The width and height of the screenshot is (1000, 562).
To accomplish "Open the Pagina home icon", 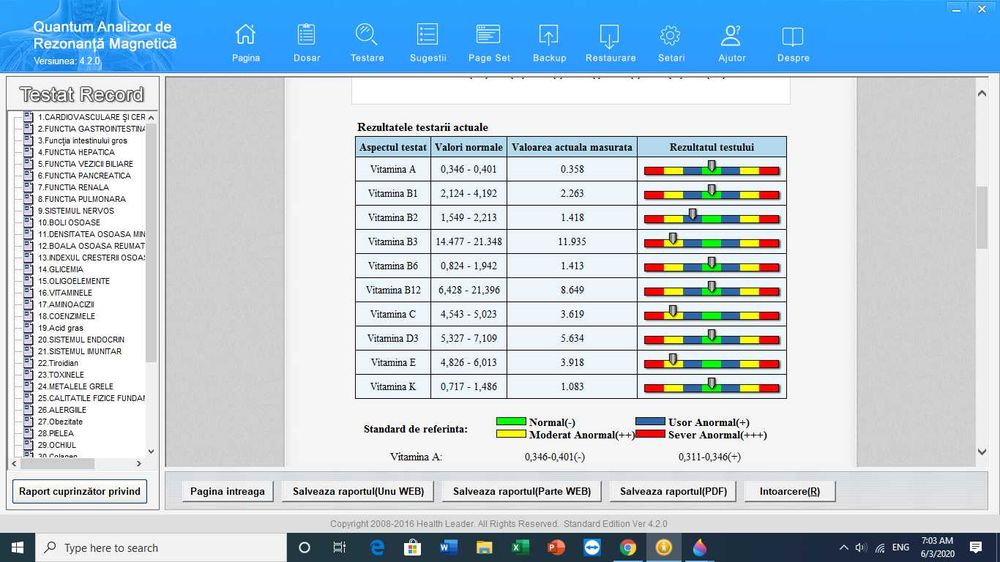I will pyautogui.click(x=246, y=34).
